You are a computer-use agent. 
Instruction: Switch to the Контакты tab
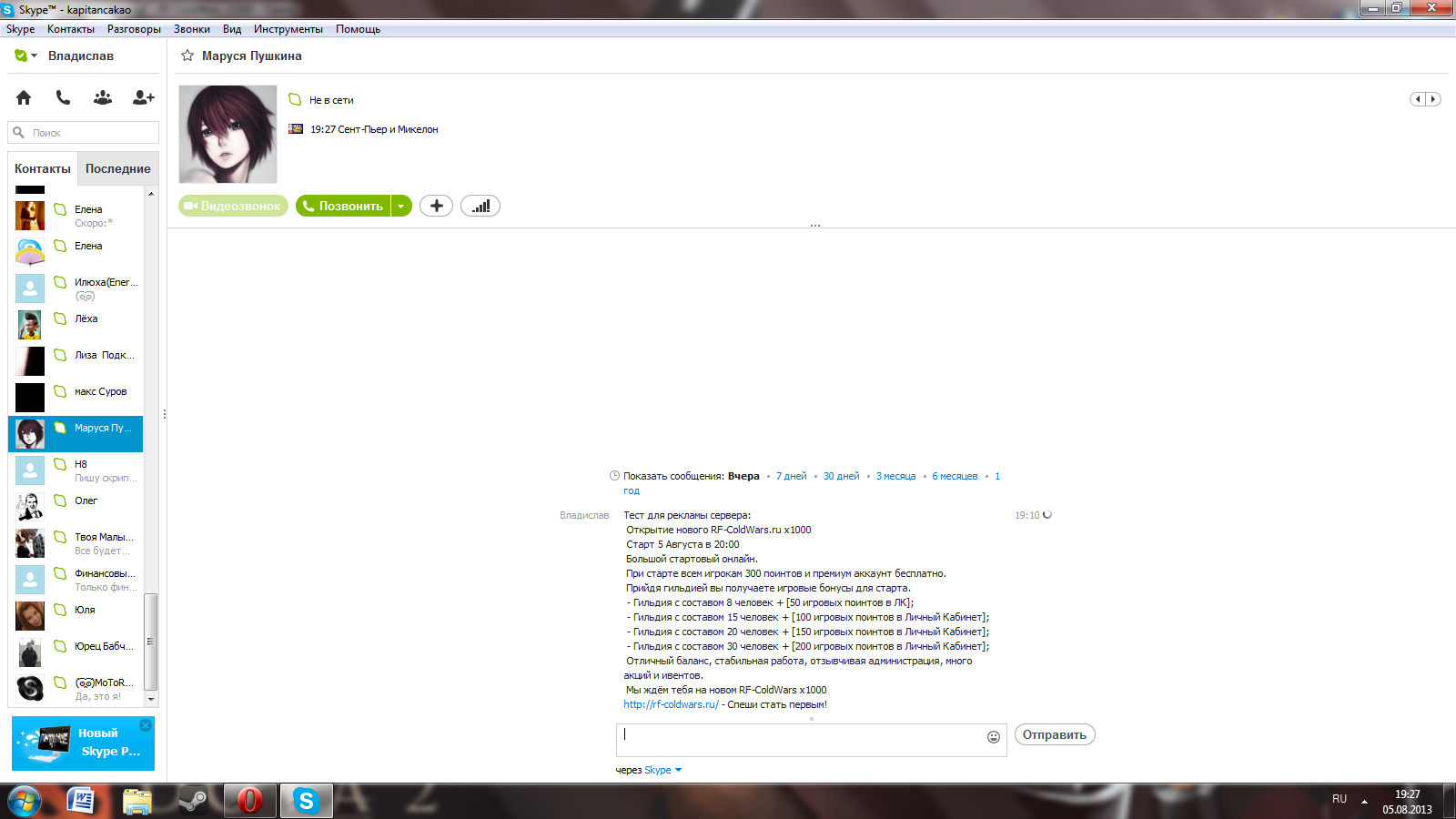click(43, 168)
